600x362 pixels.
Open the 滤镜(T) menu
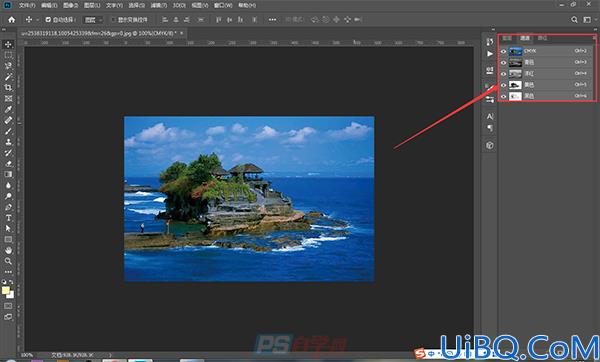coord(158,5)
